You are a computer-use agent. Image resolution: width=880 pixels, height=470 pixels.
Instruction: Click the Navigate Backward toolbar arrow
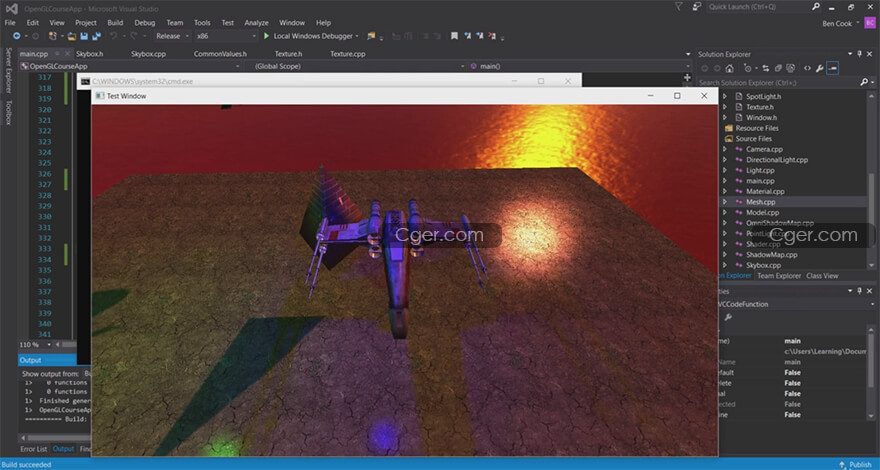click(x=16, y=36)
